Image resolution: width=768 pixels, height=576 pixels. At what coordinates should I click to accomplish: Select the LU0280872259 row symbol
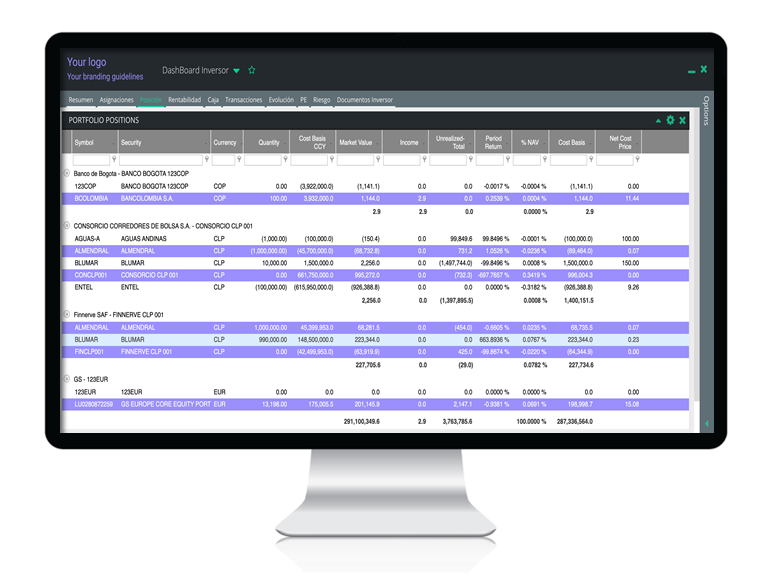point(94,404)
